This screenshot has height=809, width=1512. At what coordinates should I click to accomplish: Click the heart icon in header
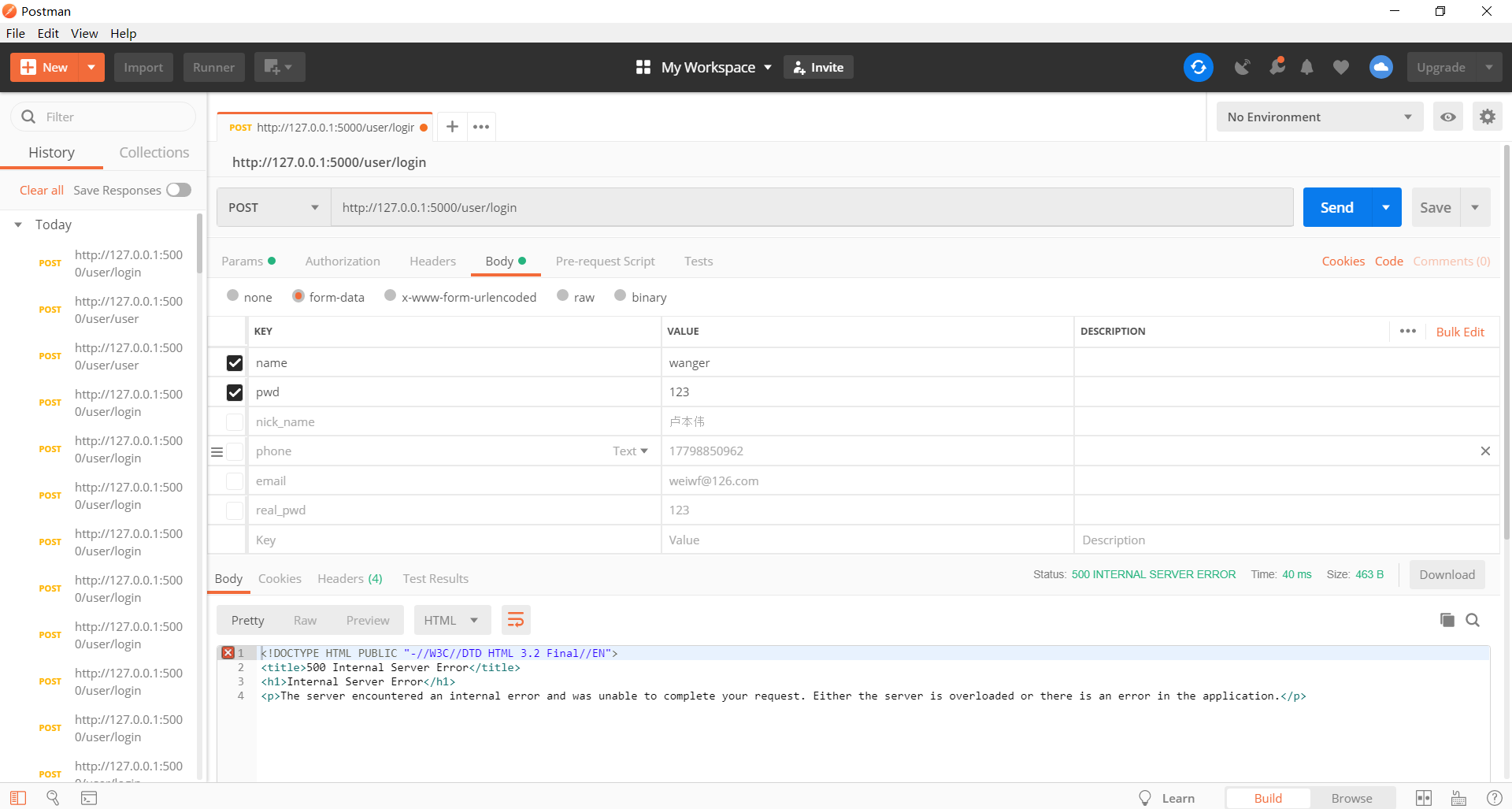pos(1340,68)
